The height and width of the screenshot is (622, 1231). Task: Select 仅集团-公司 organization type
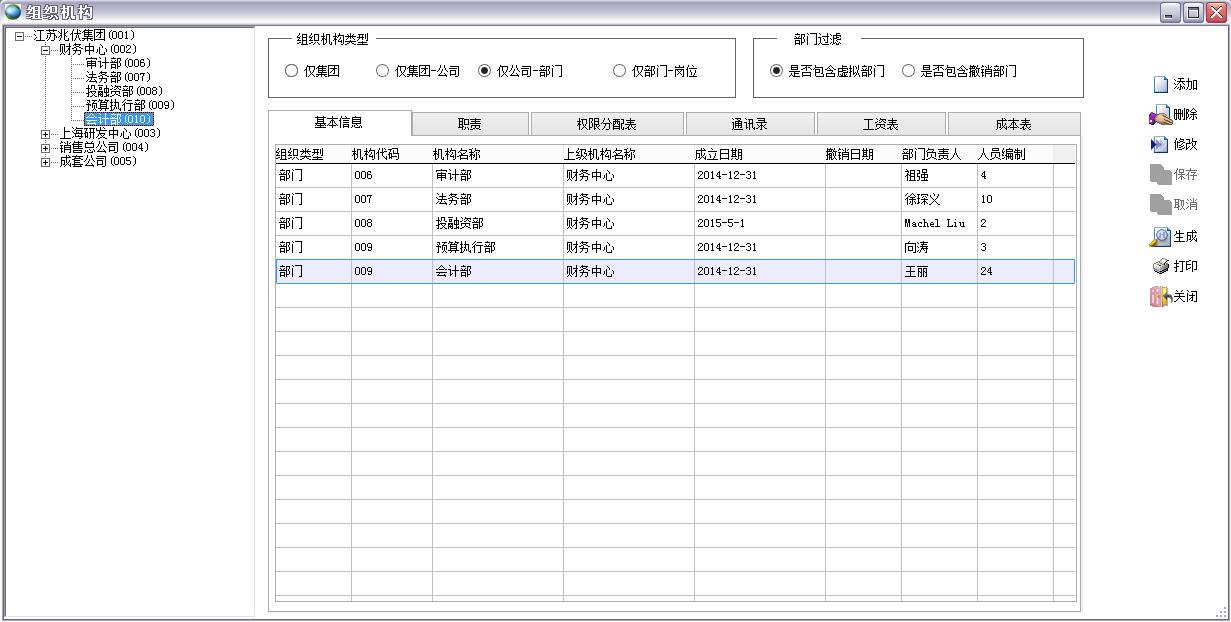point(383,71)
